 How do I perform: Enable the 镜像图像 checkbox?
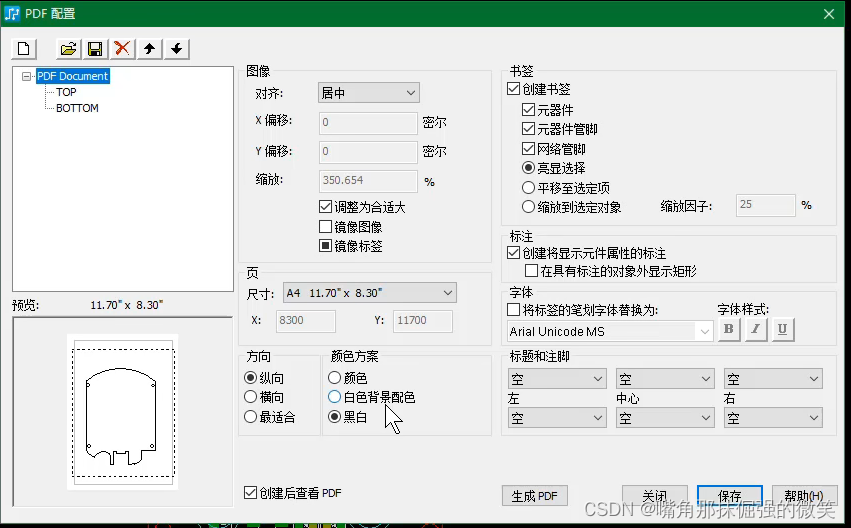(x=325, y=227)
